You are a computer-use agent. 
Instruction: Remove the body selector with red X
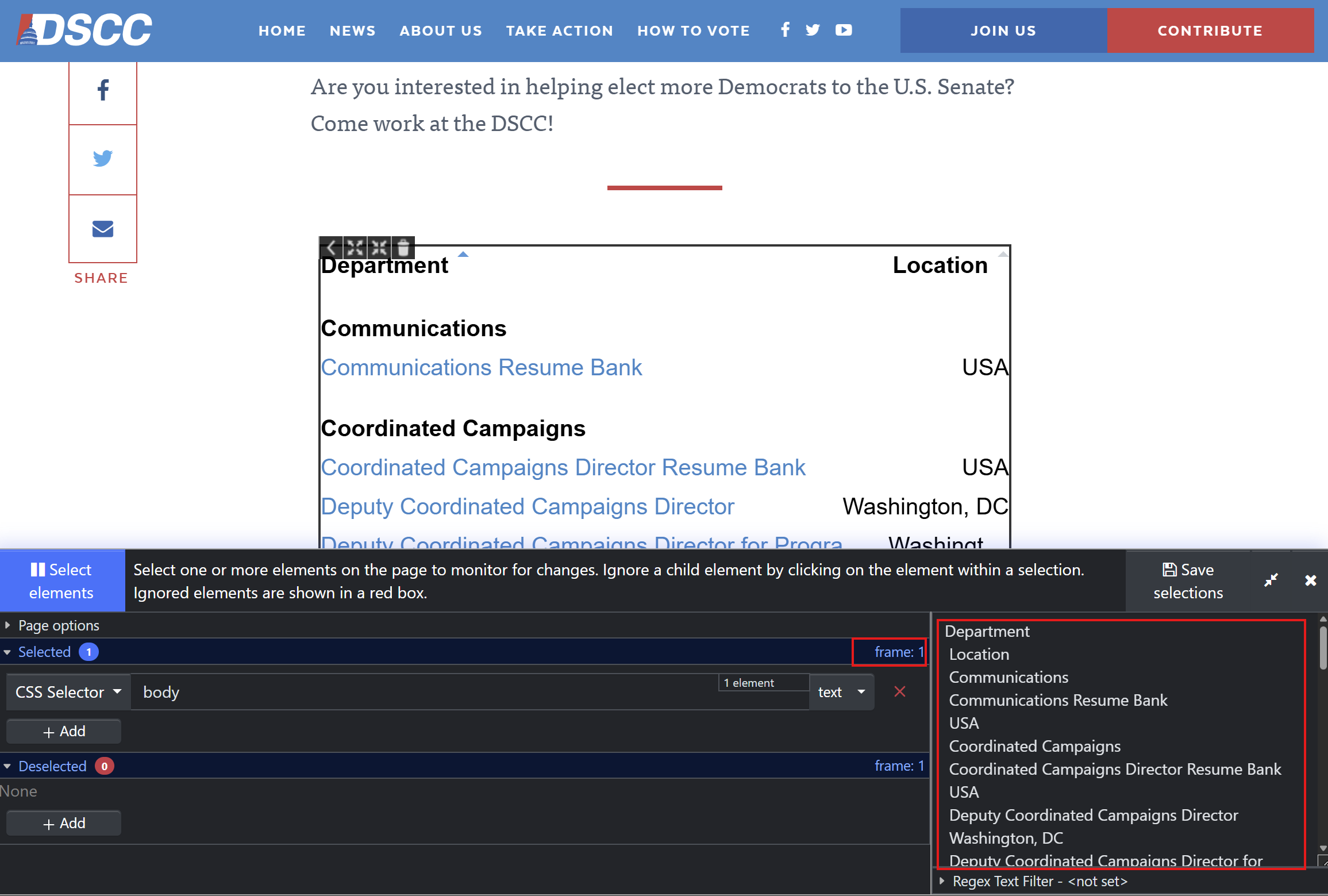900,692
